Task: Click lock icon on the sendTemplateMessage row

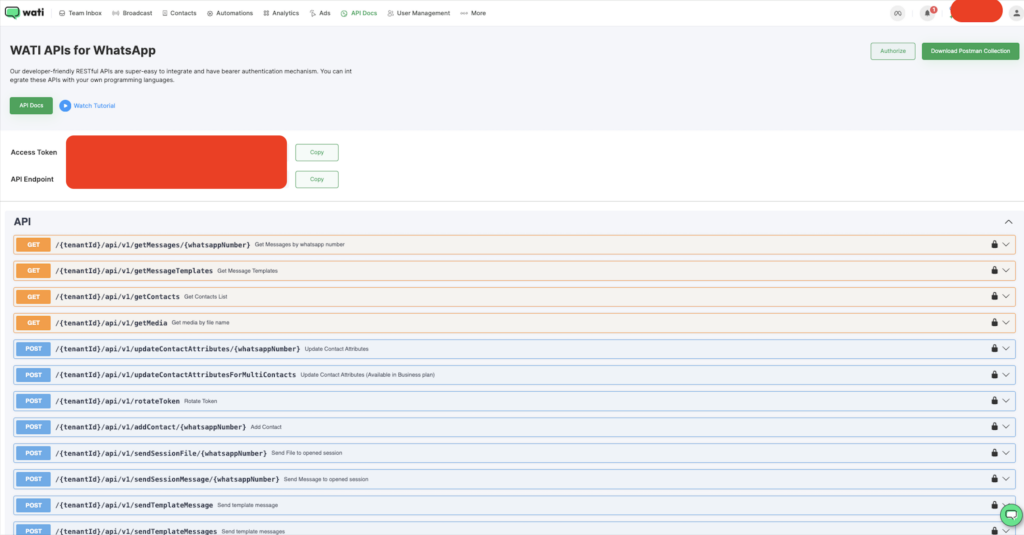Action: click(x=995, y=505)
